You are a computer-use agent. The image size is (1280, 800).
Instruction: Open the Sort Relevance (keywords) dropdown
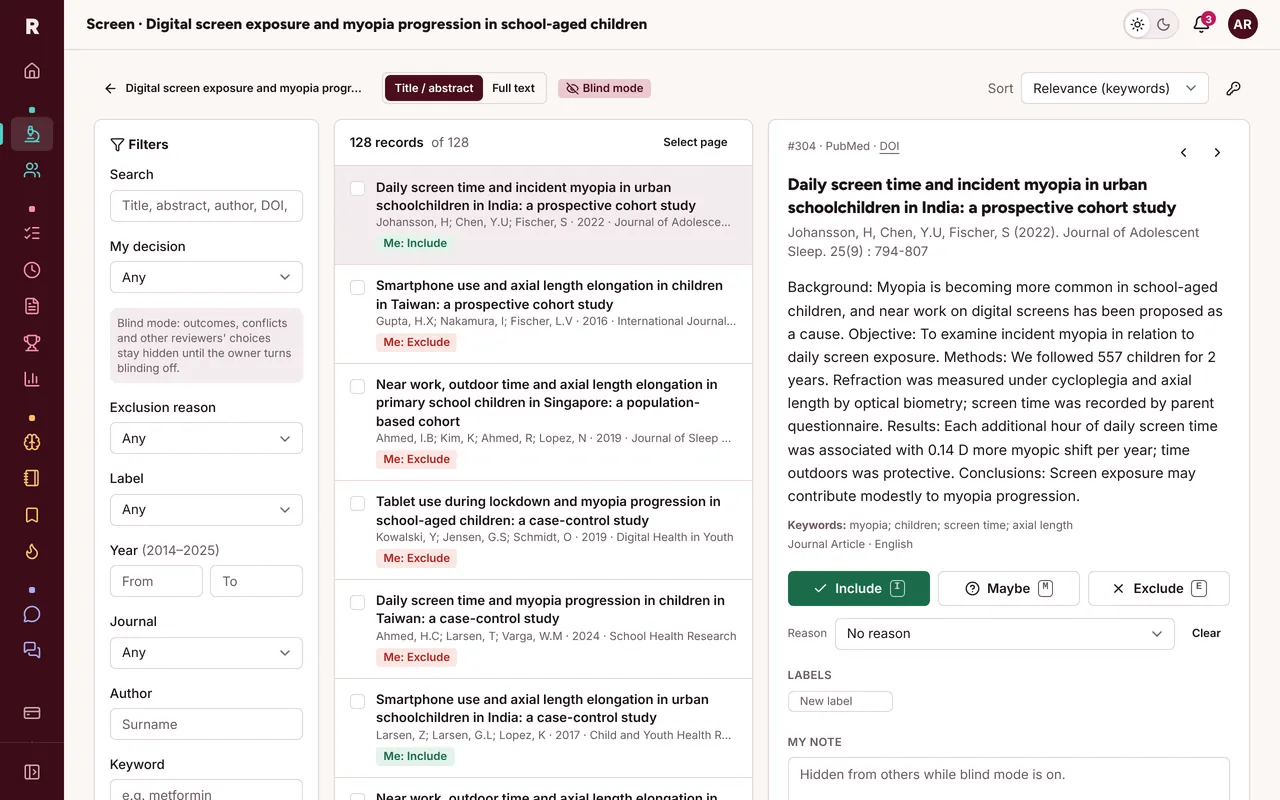(1115, 88)
